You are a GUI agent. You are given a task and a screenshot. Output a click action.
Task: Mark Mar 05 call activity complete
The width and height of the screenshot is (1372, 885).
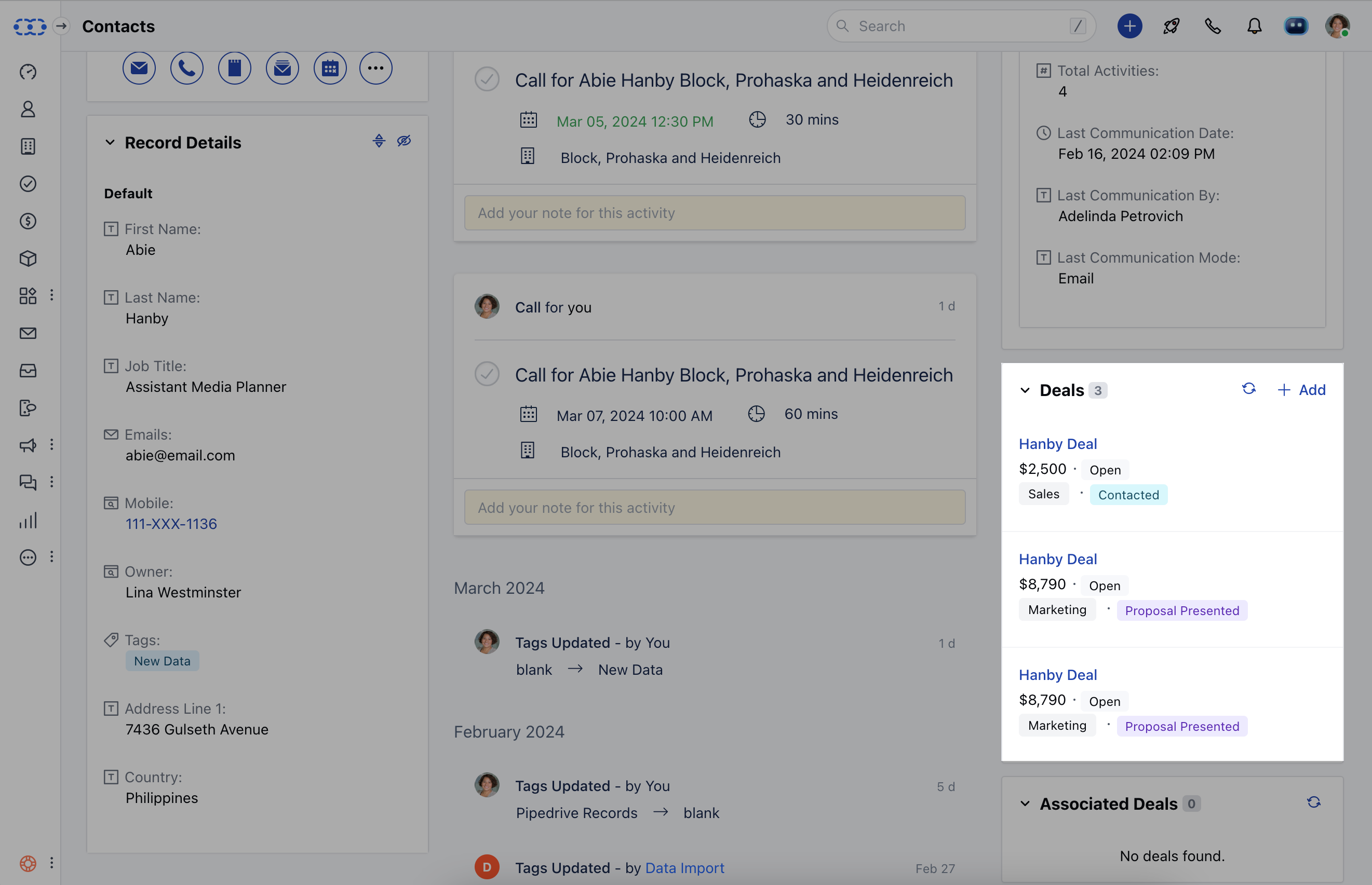coord(487,79)
